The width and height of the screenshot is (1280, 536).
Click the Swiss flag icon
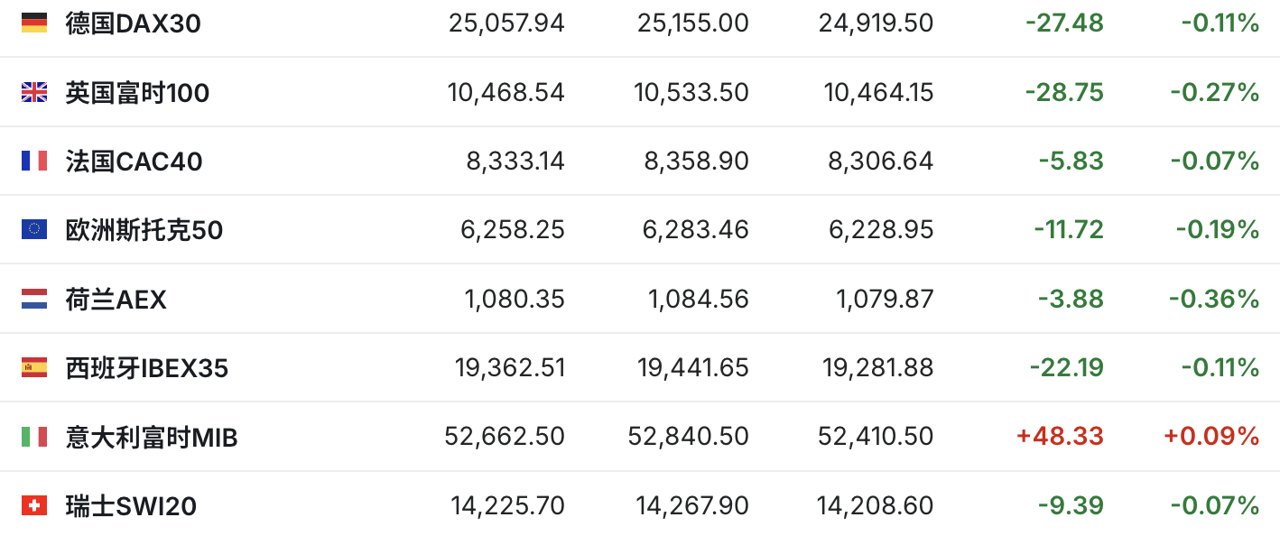34,506
